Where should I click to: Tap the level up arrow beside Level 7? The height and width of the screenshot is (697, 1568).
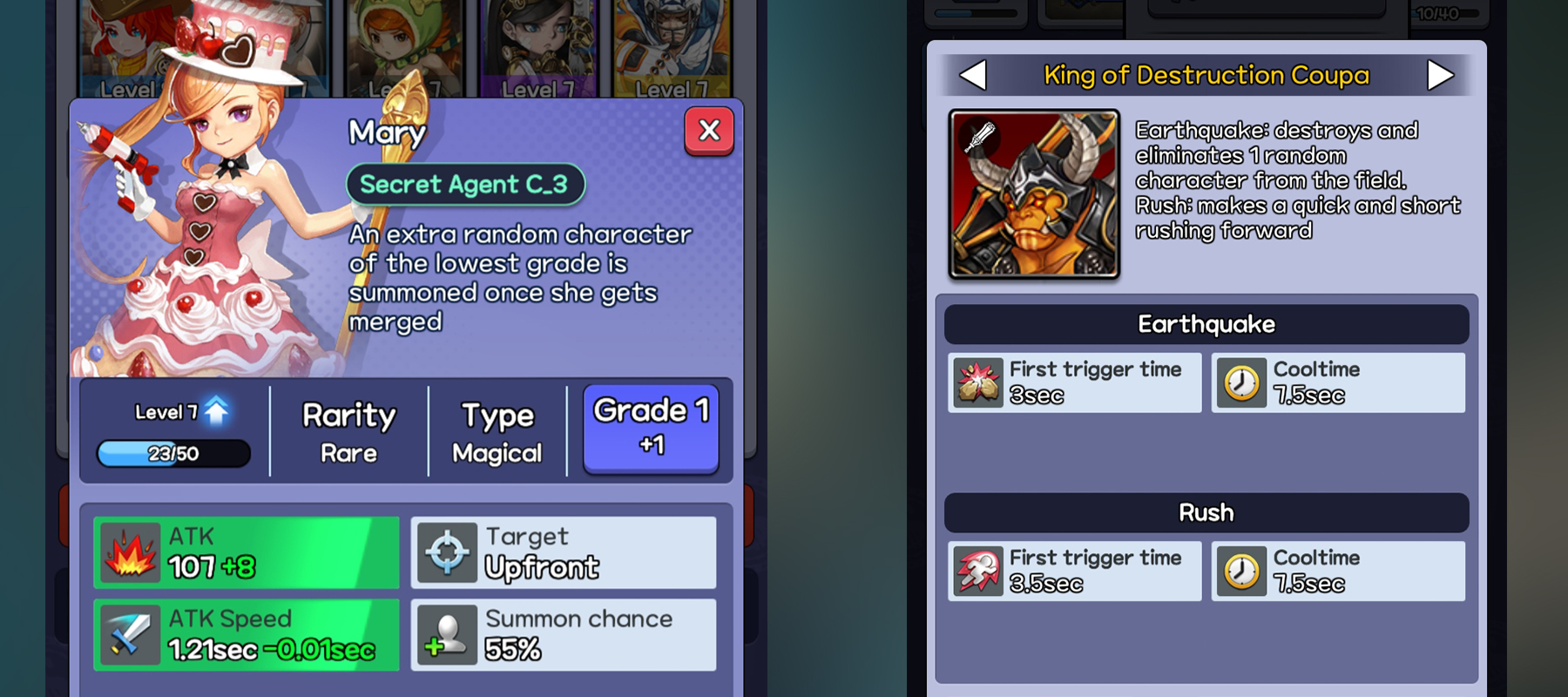tap(216, 410)
